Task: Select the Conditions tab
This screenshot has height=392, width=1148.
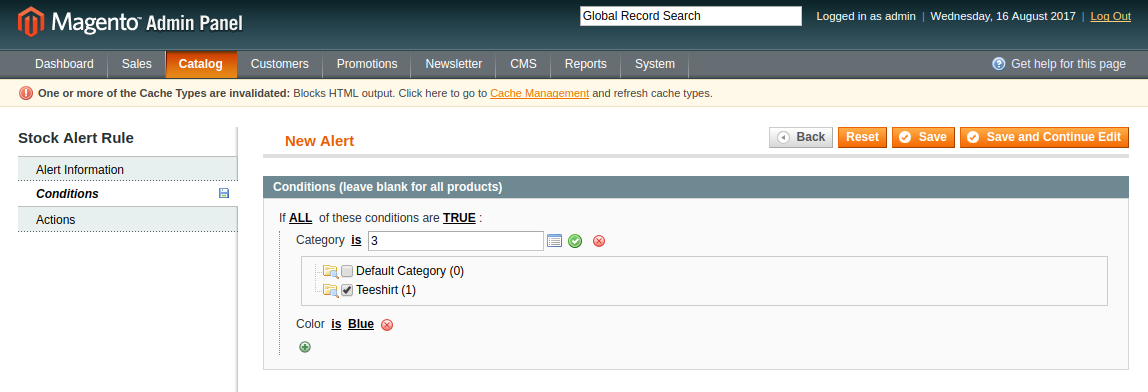Action: (127, 194)
